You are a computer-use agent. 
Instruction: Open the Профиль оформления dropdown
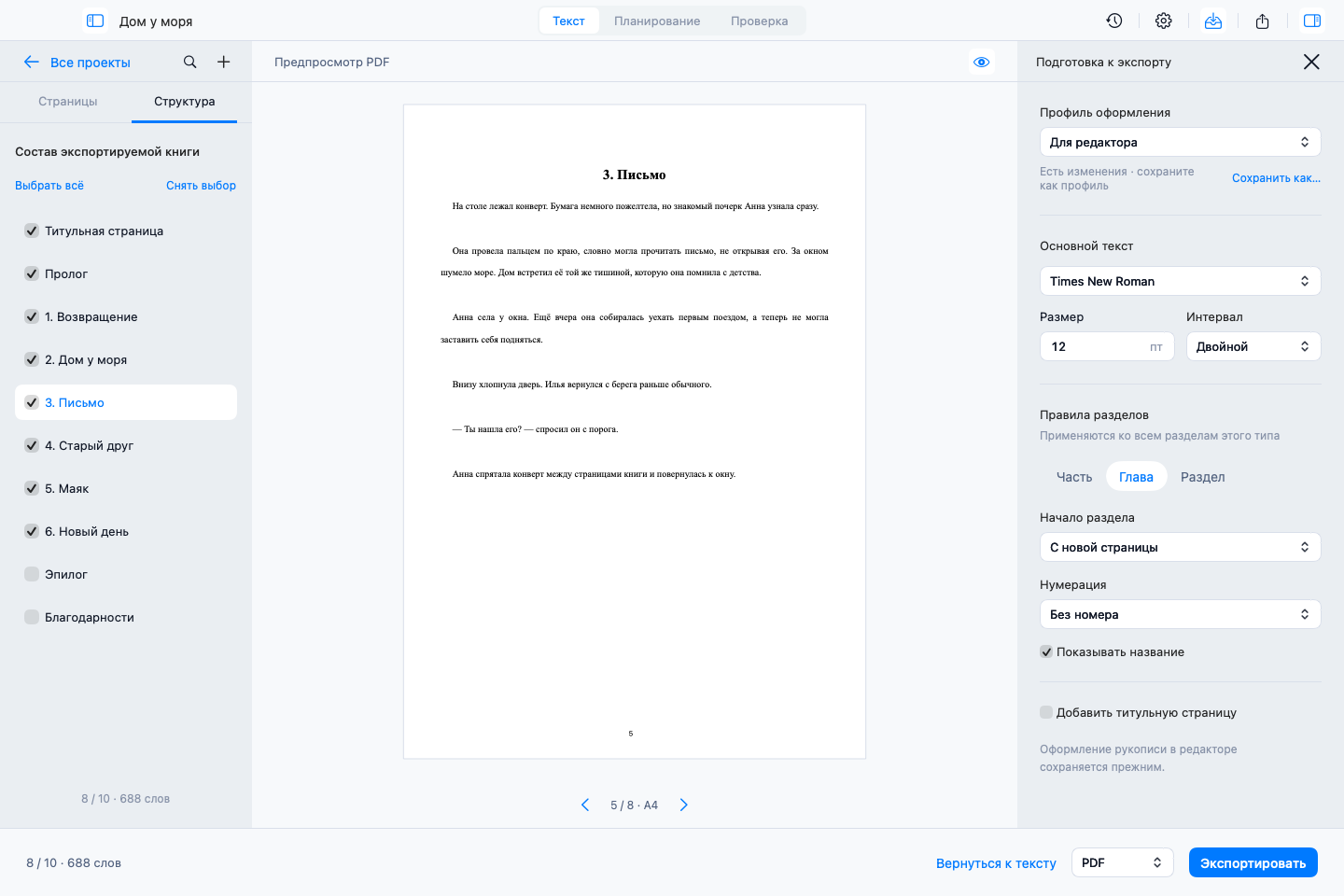coord(1180,142)
